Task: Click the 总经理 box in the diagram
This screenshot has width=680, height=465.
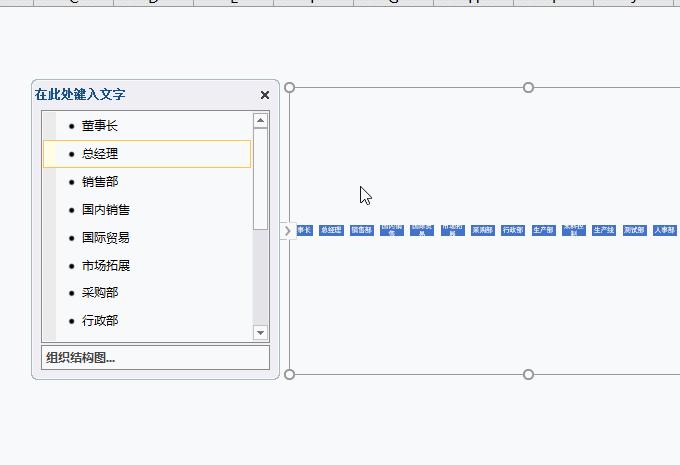Action: tap(331, 230)
